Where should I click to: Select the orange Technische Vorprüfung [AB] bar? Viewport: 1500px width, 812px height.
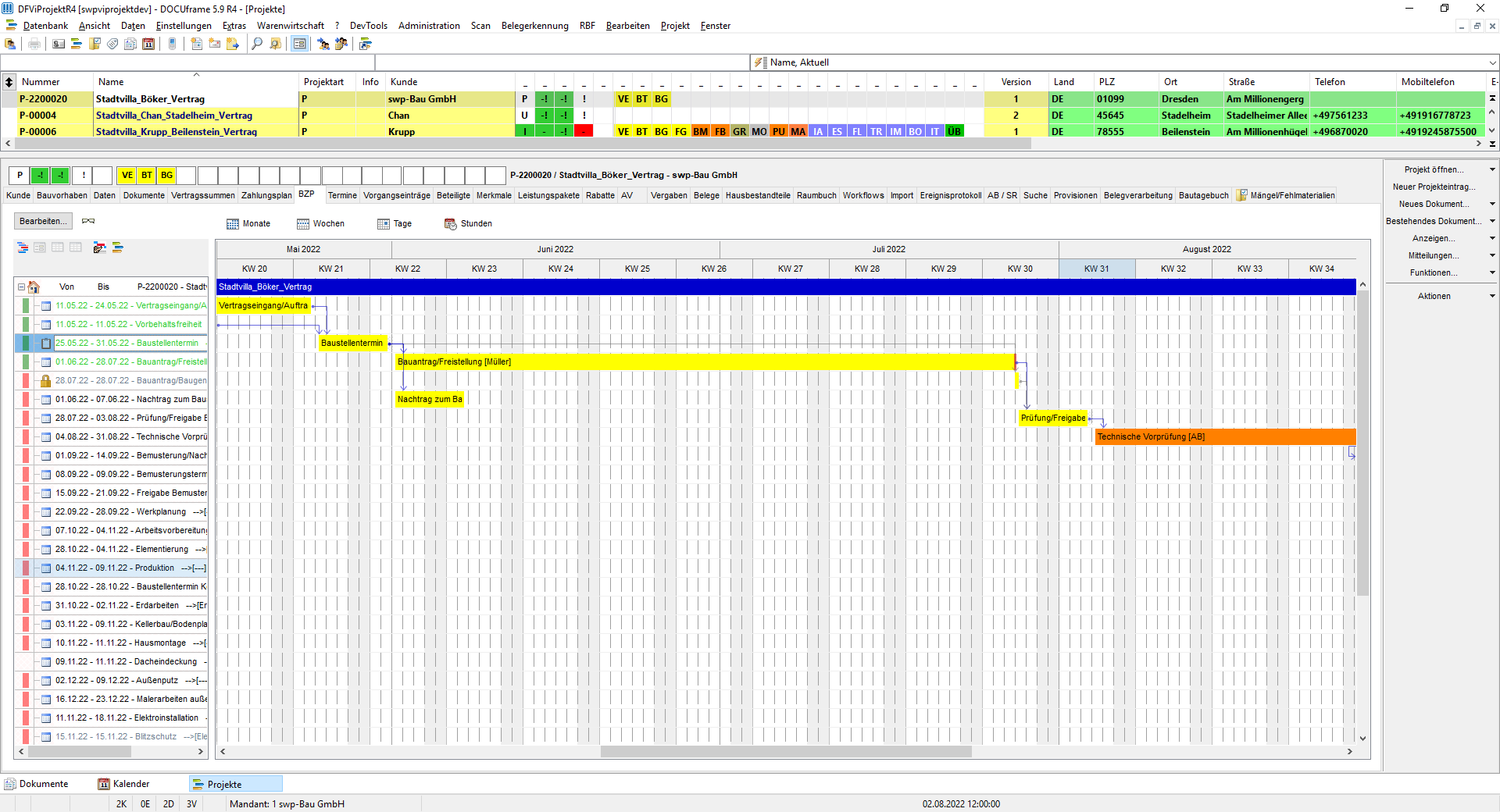[x=1225, y=436]
